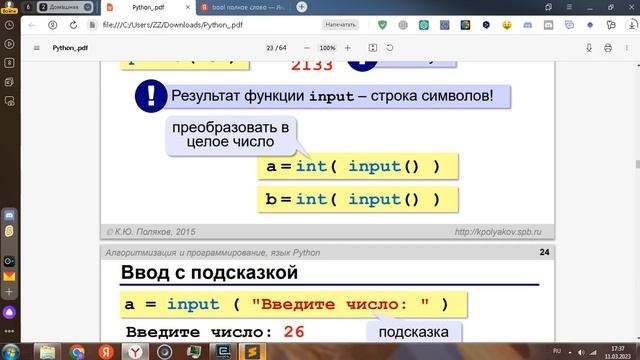
Task: Zoom in the PDF with plus
Action: coord(347,48)
